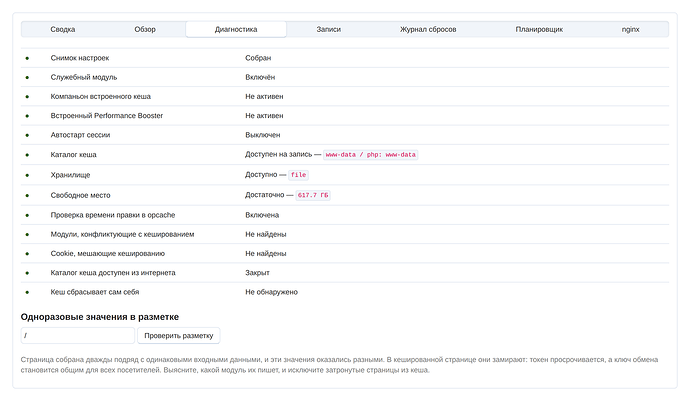This screenshot has width=690, height=400.
Task: Click the green status dot for Снимок настроек
Action: point(27,58)
